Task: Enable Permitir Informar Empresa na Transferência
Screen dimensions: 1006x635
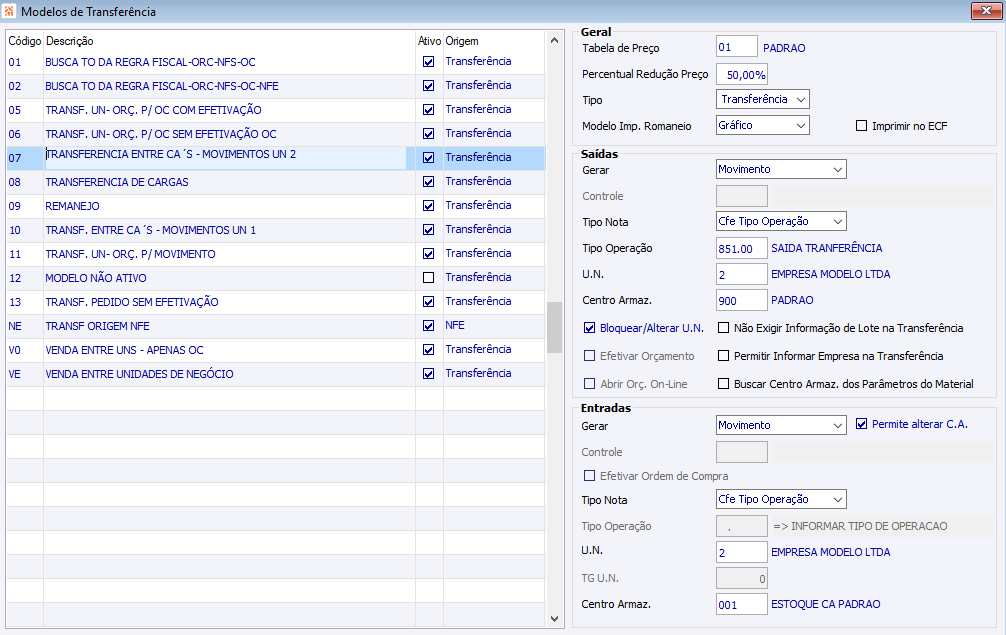Action: (x=724, y=355)
